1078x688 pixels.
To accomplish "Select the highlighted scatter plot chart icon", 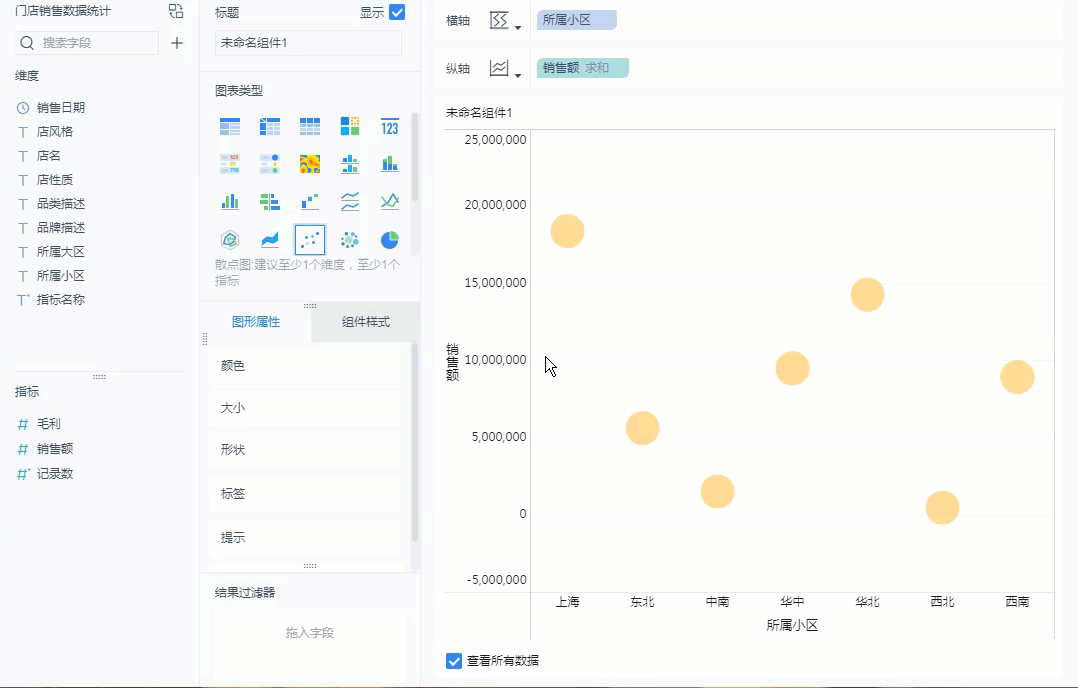I will pyautogui.click(x=309, y=239).
